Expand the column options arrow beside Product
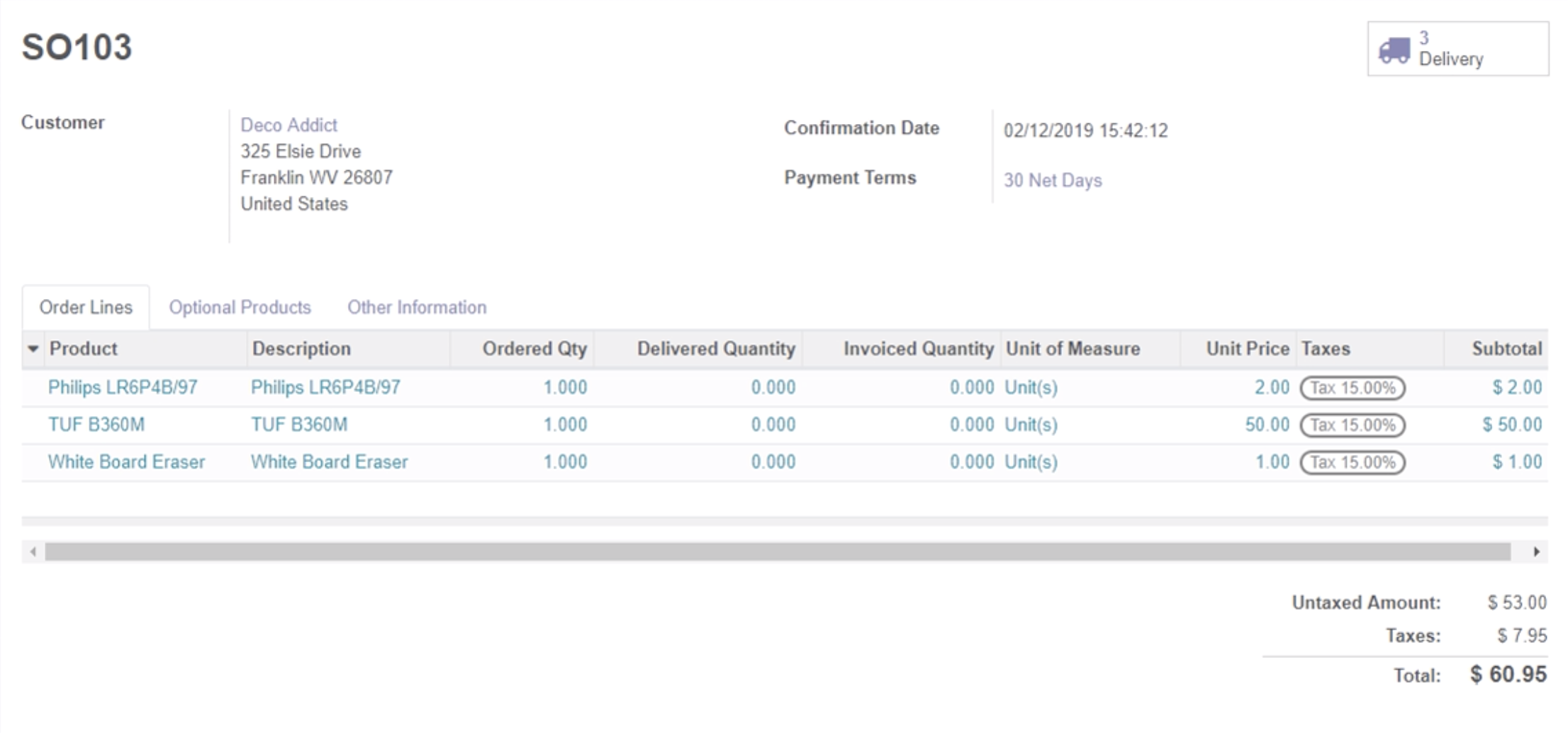Viewport: 1568px width, 733px height. pos(33,349)
